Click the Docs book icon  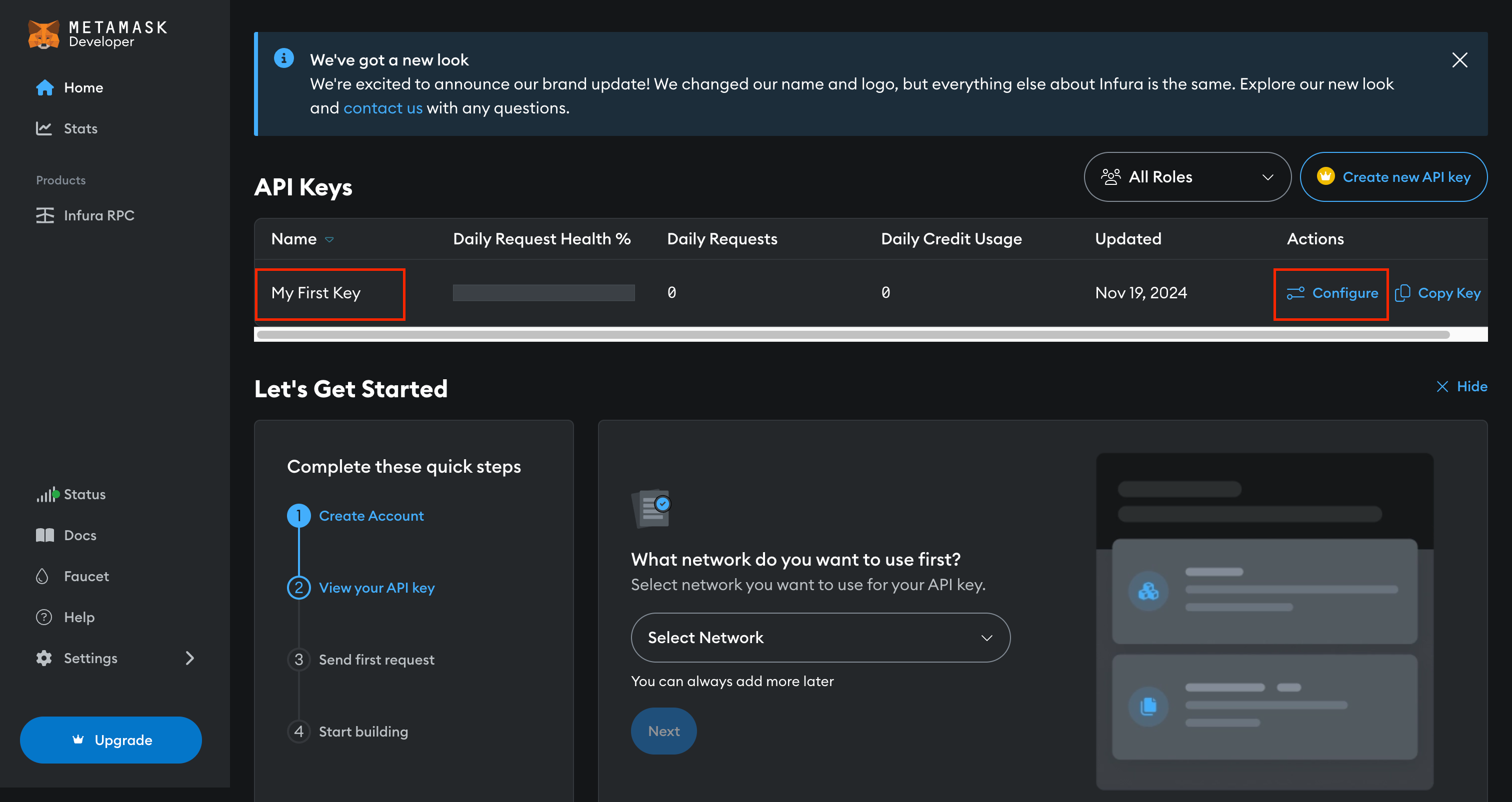coord(44,535)
